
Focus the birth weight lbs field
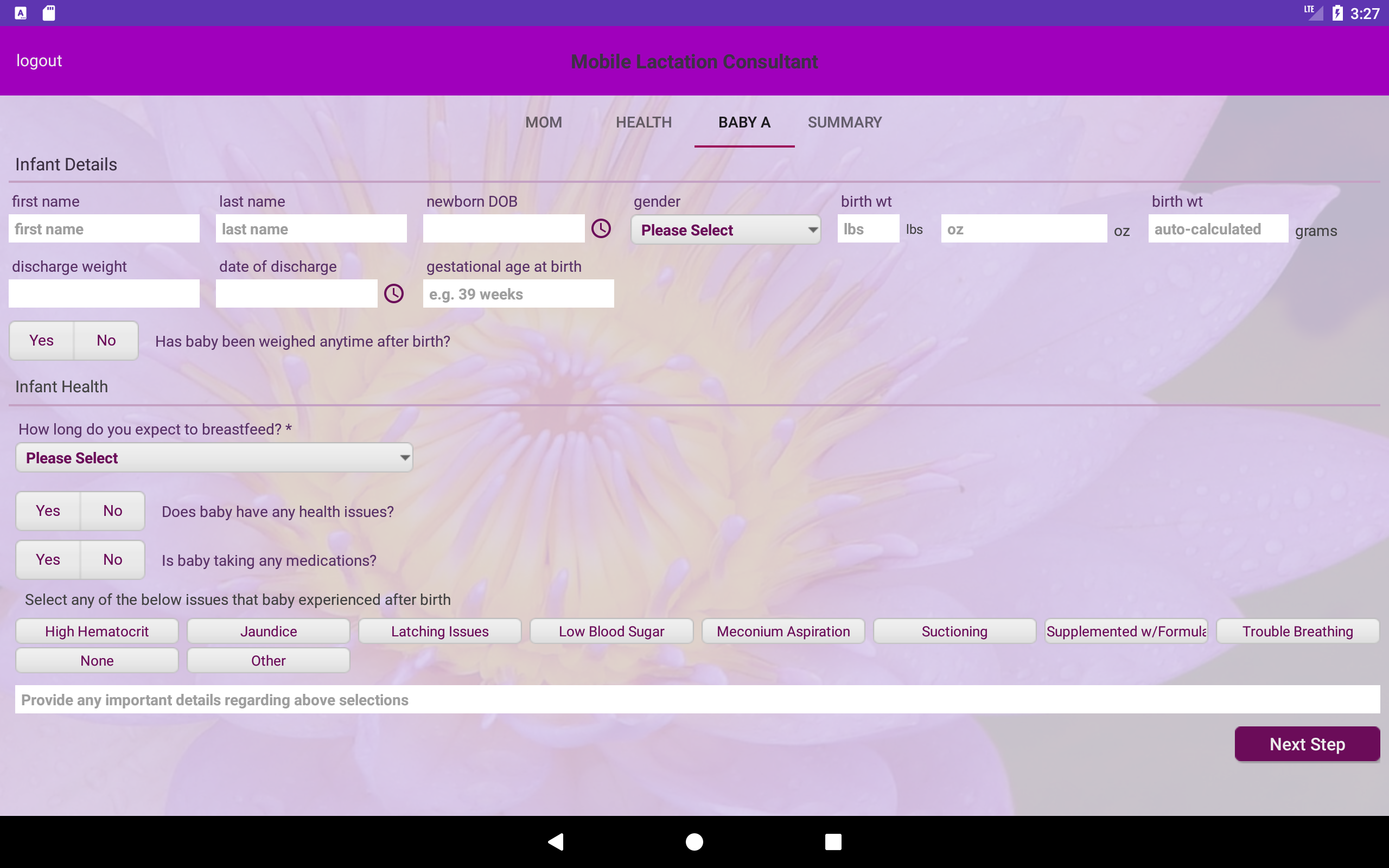[868, 228]
